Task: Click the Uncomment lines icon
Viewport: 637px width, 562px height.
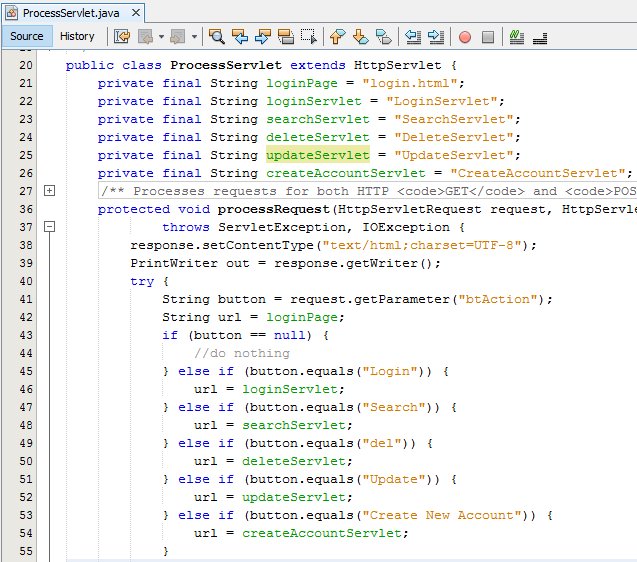Action: click(540, 37)
